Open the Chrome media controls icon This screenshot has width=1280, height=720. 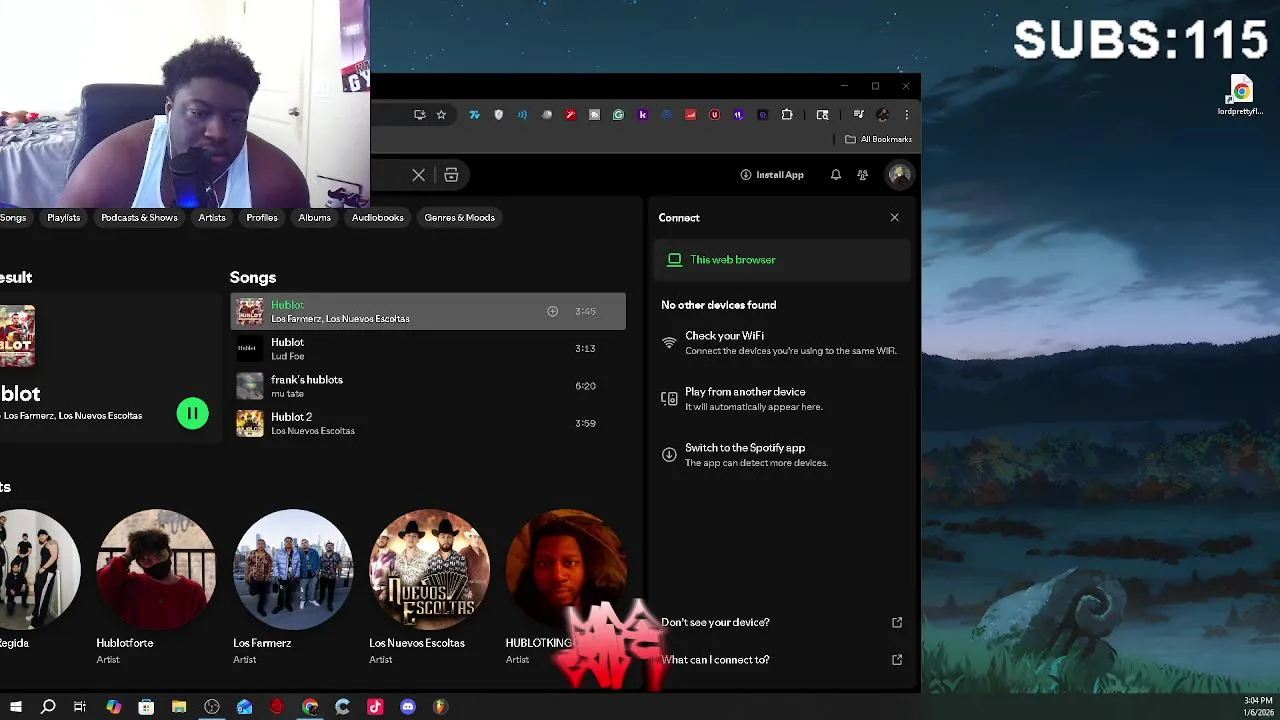(x=858, y=115)
